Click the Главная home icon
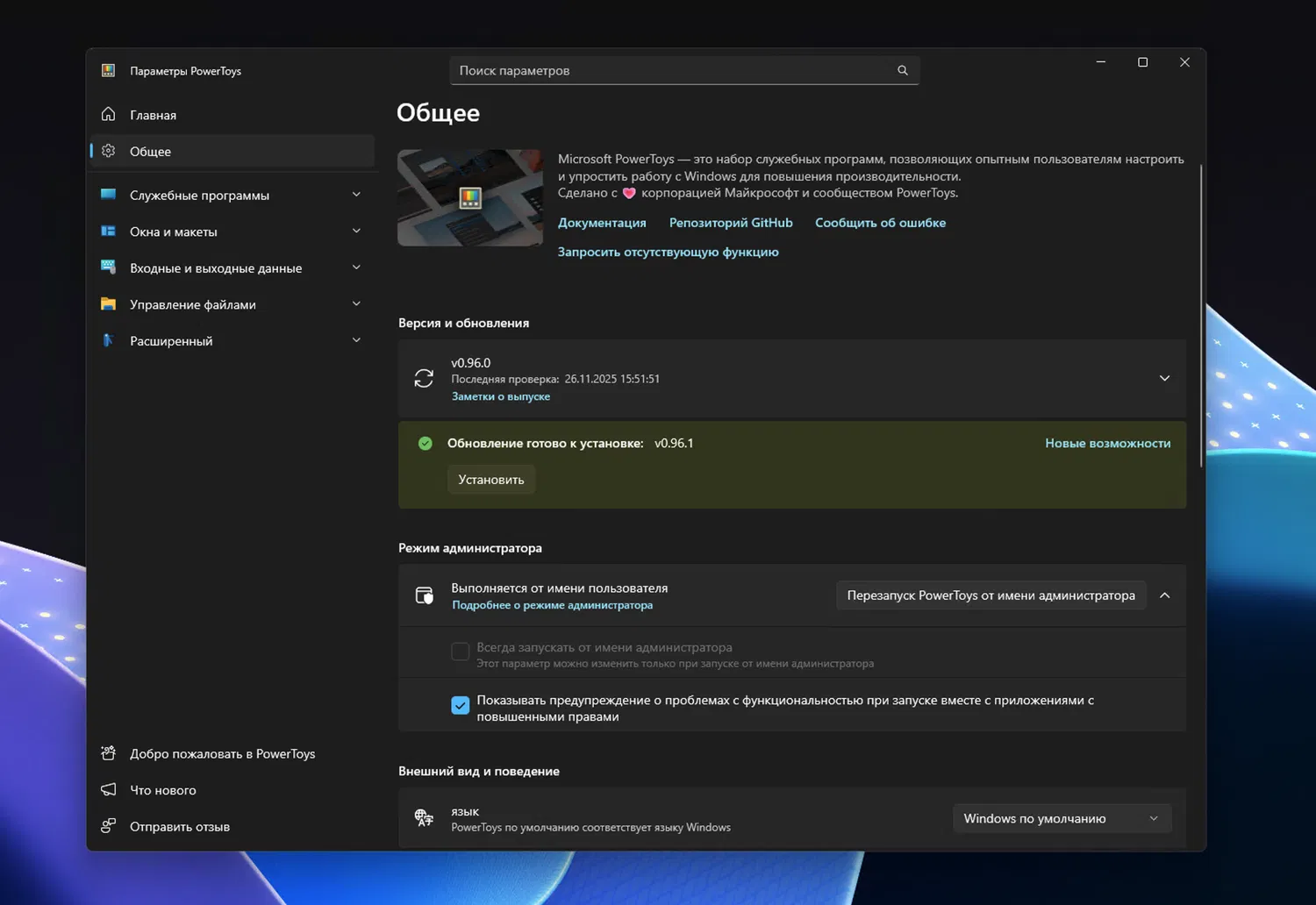This screenshot has height=905, width=1316. 108,114
